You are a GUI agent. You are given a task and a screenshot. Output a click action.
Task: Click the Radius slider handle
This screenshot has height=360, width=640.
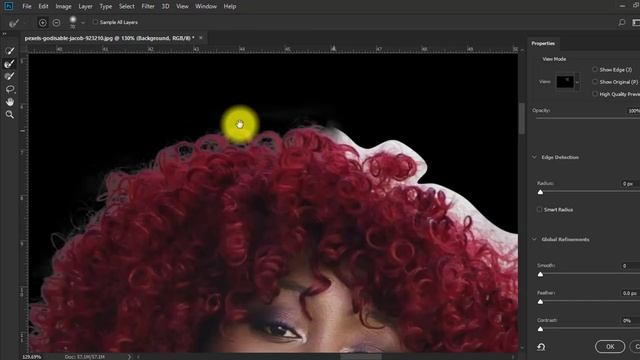point(540,192)
